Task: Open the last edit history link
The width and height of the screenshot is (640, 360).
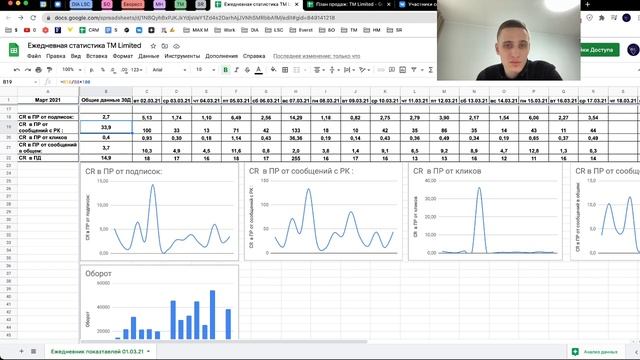Action: click(x=316, y=56)
